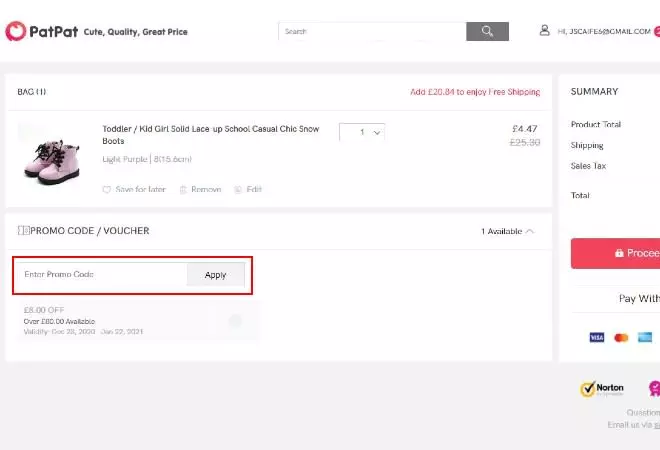
Task: Collapse the 1 Available voucher chevron
Action: [x=530, y=231]
